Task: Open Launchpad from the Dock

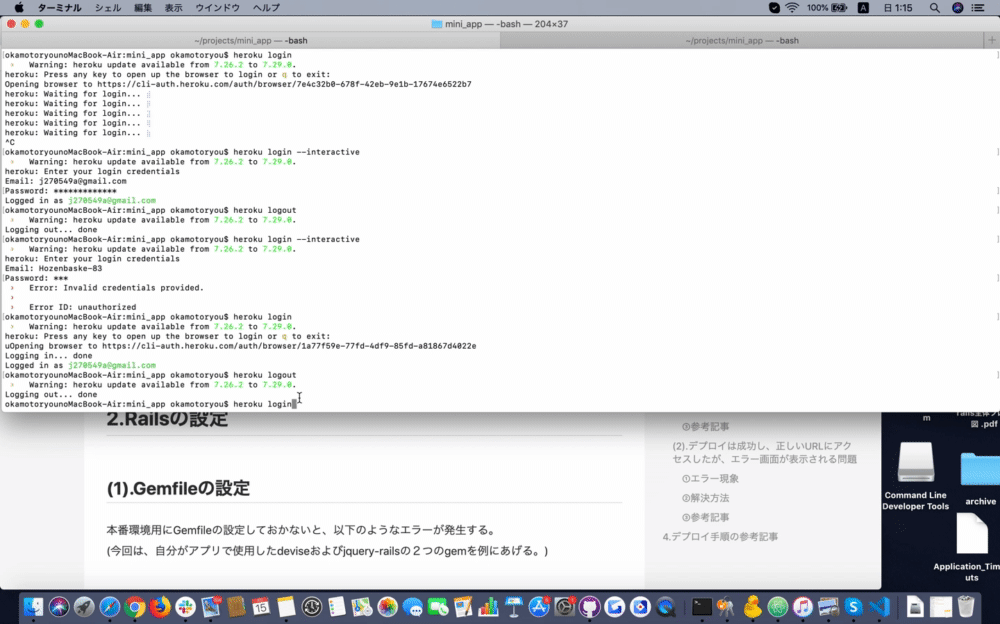Action: click(x=84, y=606)
